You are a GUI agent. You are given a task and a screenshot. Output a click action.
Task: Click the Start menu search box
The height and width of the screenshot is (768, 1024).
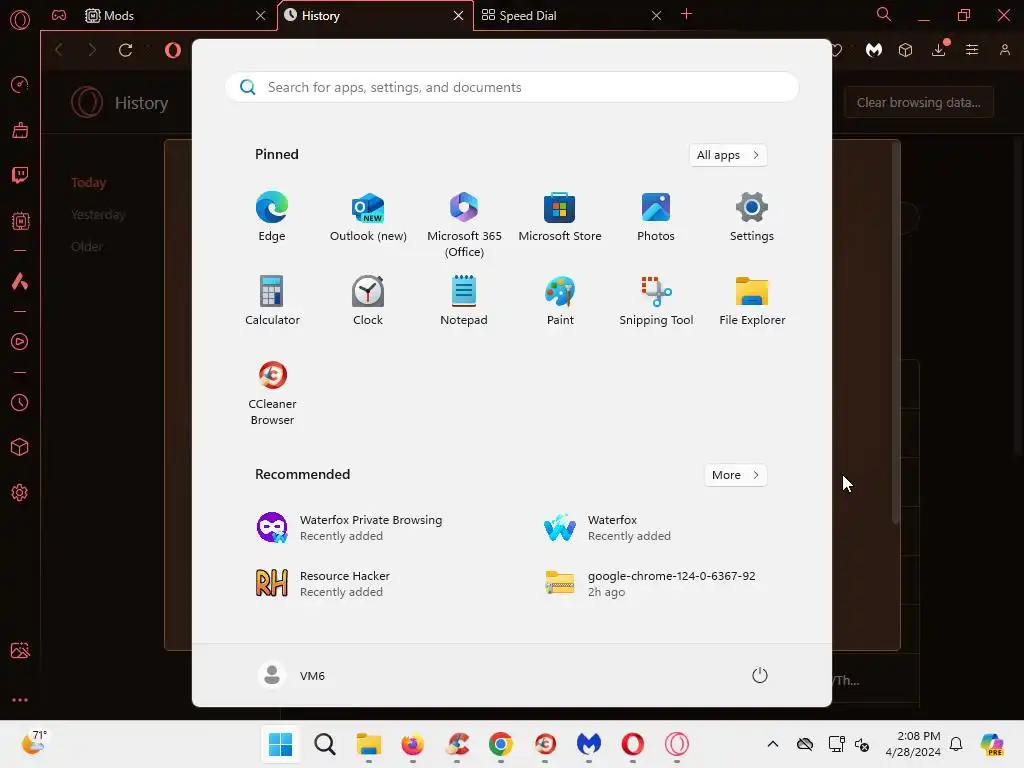[512, 87]
